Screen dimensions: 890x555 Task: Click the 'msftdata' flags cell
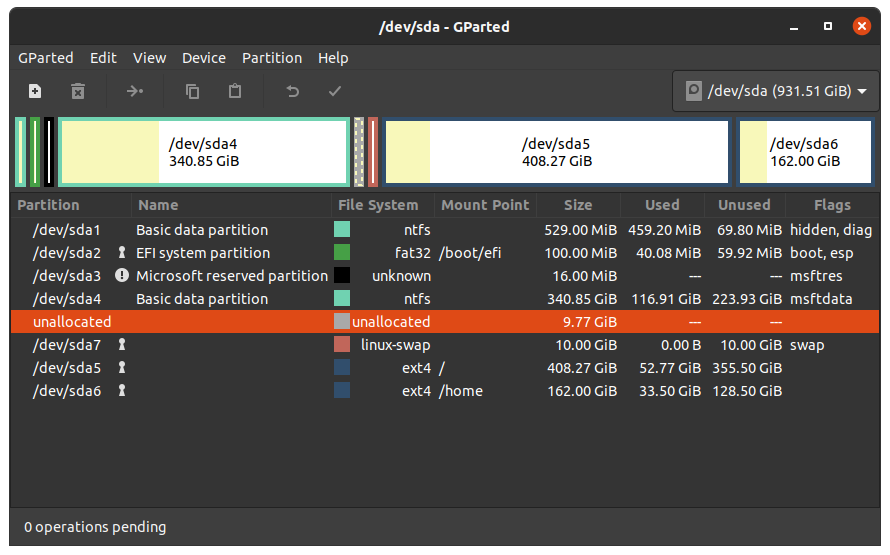(821, 298)
